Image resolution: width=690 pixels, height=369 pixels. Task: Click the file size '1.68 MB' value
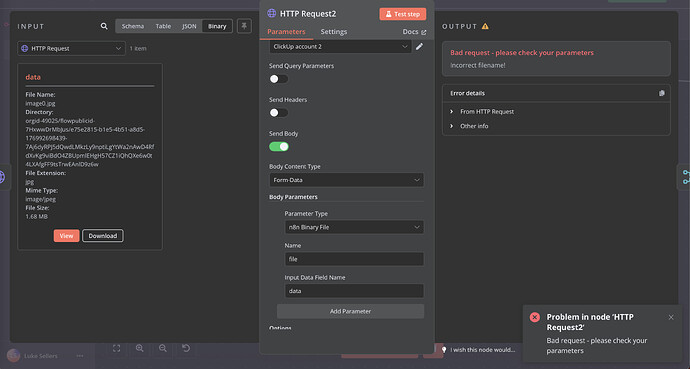(x=37, y=217)
